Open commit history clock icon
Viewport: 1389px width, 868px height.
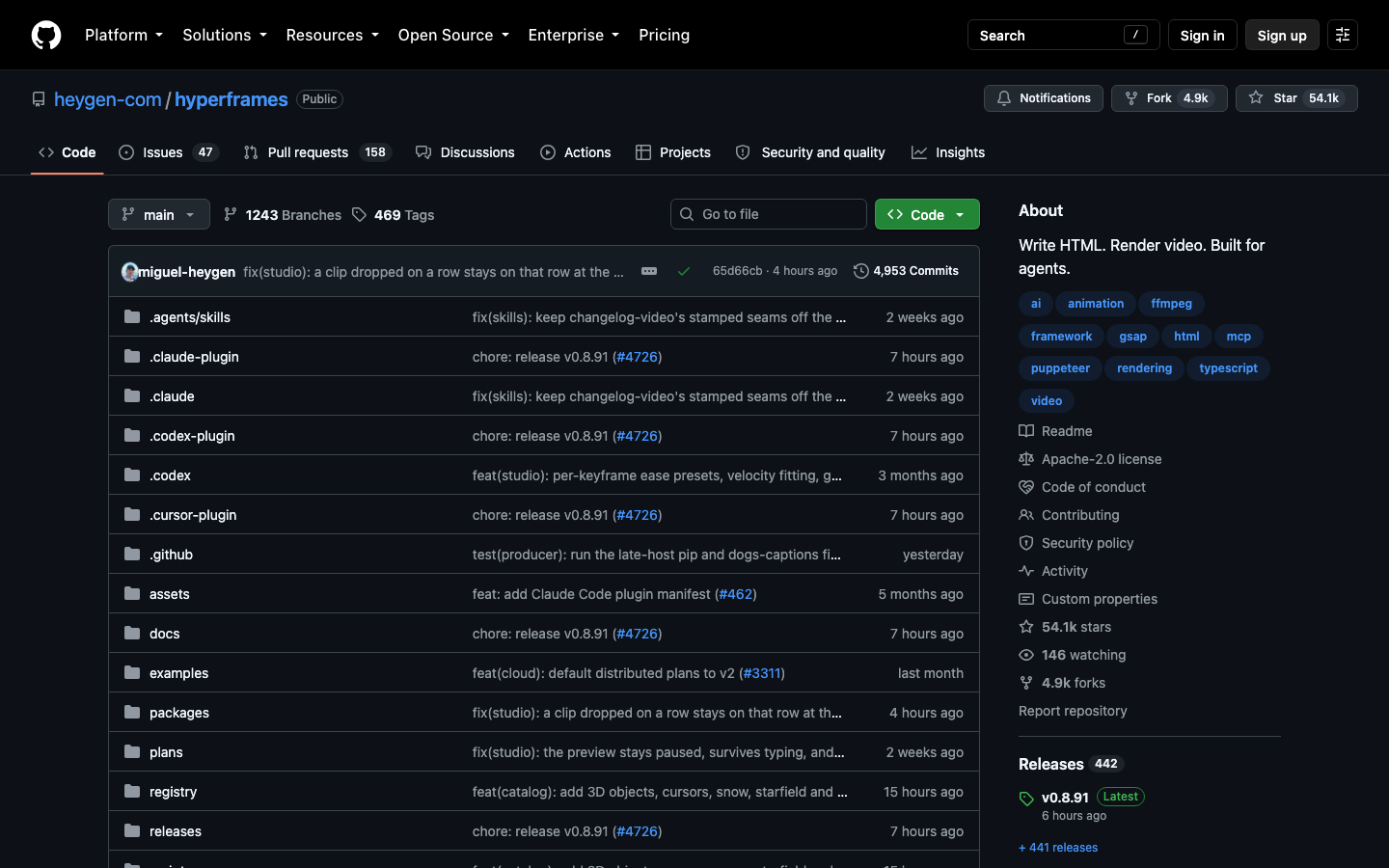click(x=861, y=271)
